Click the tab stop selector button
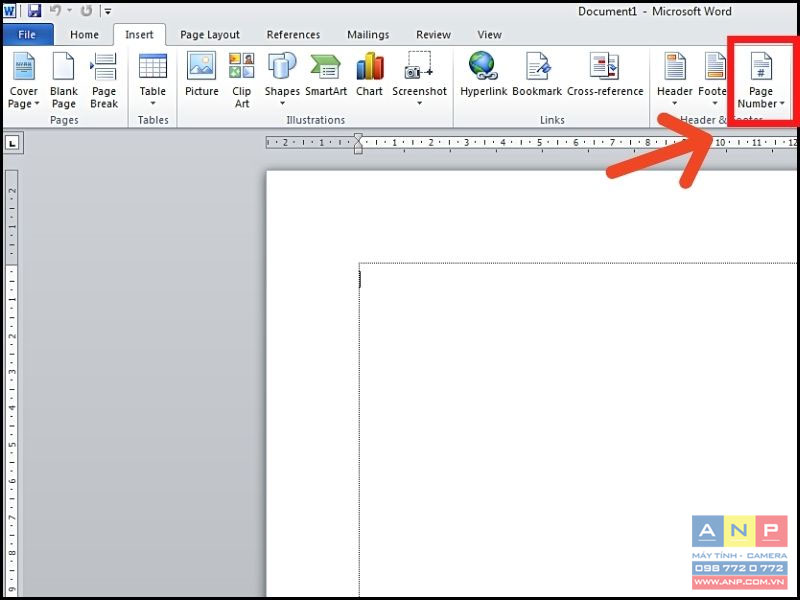Screen dimensions: 800x600 (13, 143)
